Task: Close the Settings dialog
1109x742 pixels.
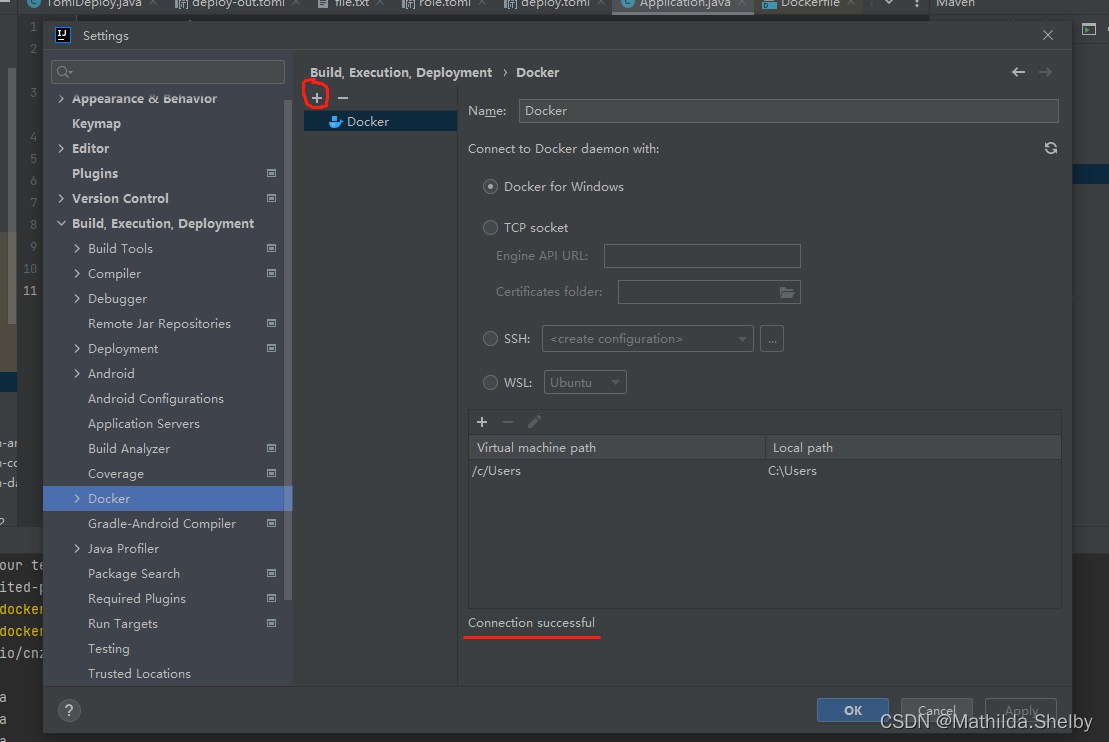Action: click(x=1047, y=35)
